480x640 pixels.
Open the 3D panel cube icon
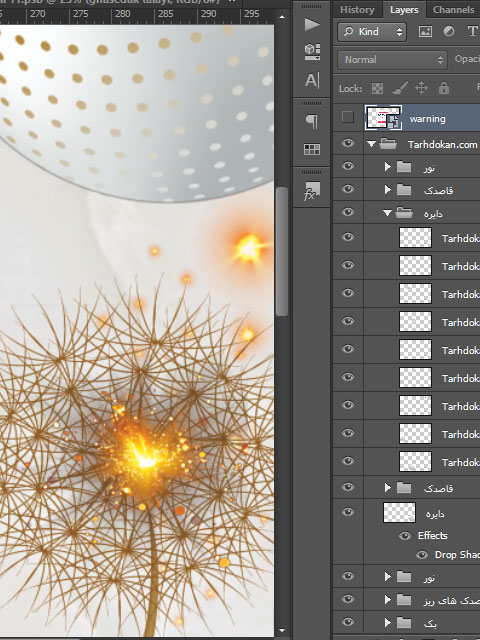pos(312,52)
